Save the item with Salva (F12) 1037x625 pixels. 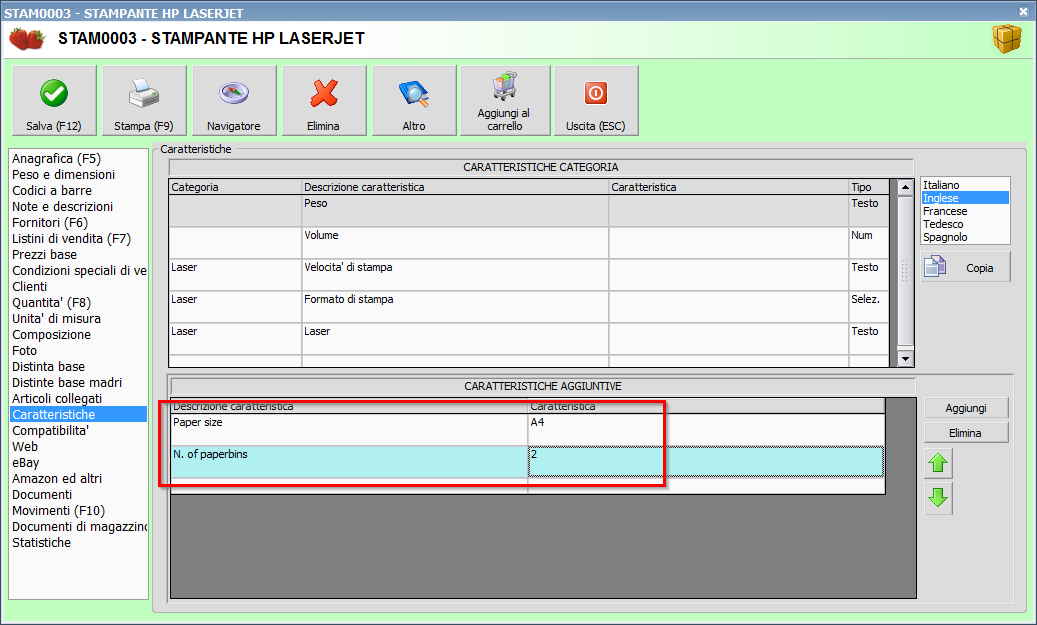pos(54,101)
